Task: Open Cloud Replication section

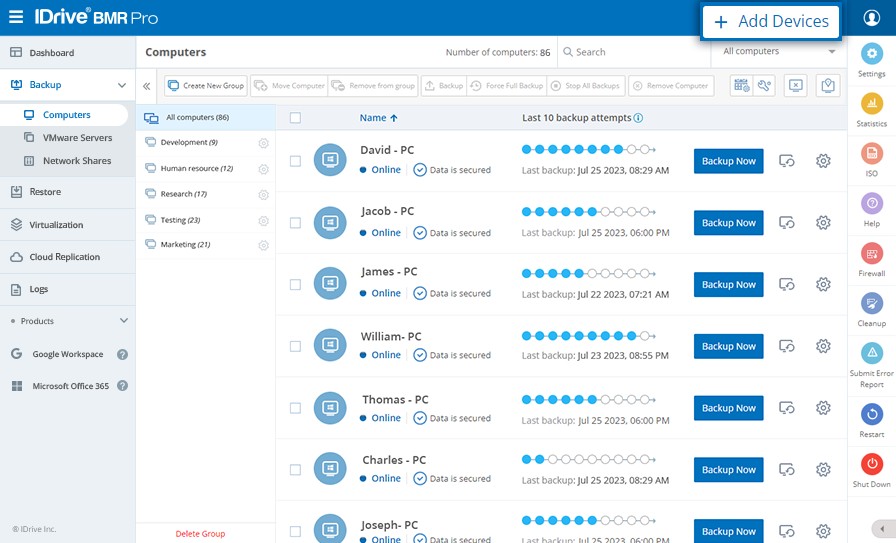Action: (x=67, y=257)
